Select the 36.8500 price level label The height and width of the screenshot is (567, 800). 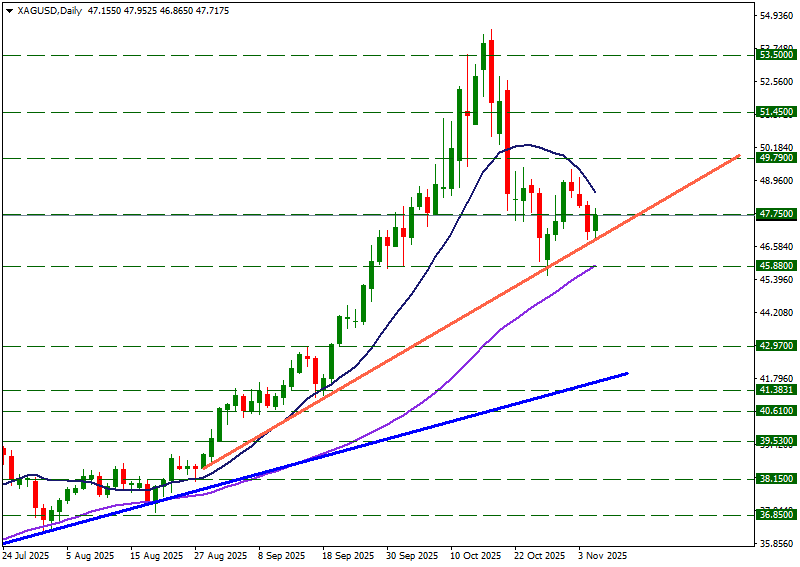(x=776, y=515)
